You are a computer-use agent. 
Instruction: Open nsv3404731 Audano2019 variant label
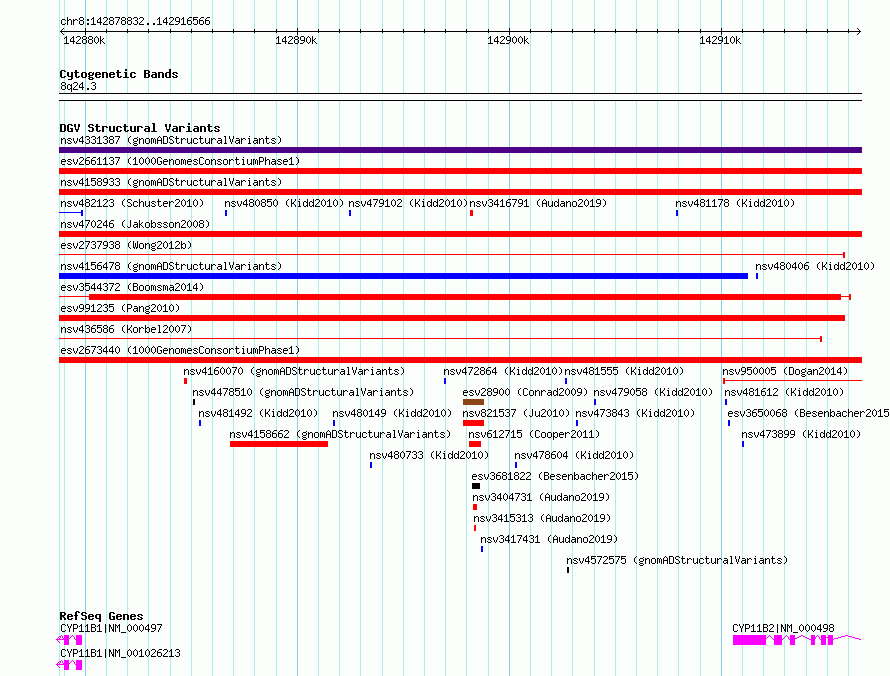pyautogui.click(x=541, y=497)
